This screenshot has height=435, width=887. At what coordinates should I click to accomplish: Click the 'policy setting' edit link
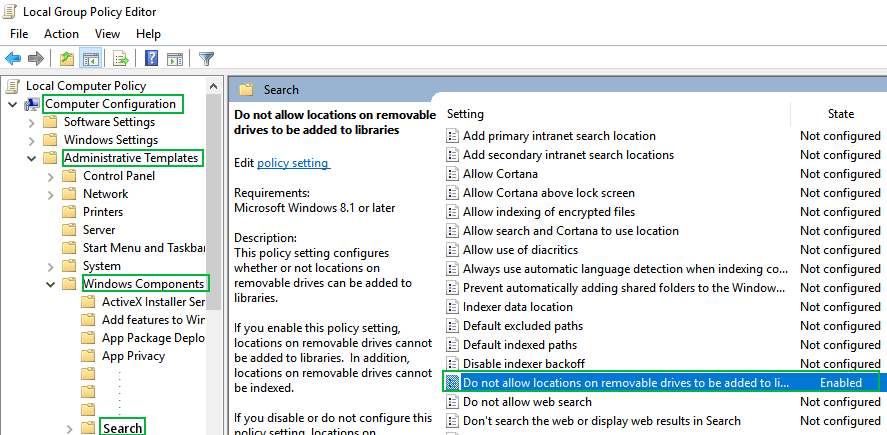[292, 163]
